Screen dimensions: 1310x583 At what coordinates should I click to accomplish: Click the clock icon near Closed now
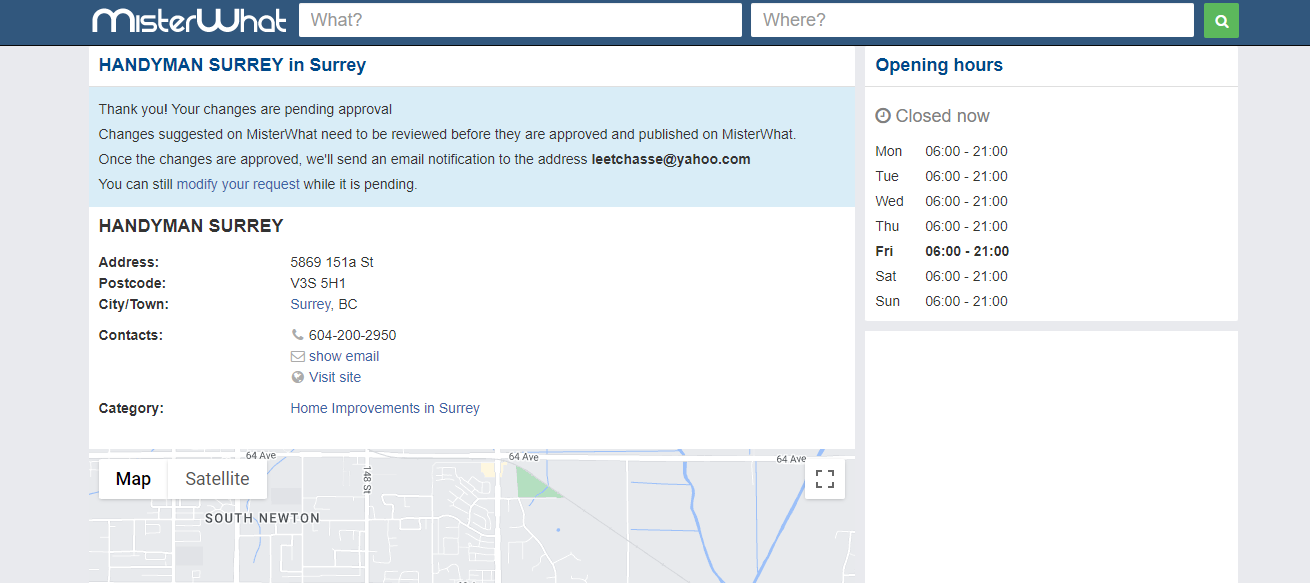(883, 116)
